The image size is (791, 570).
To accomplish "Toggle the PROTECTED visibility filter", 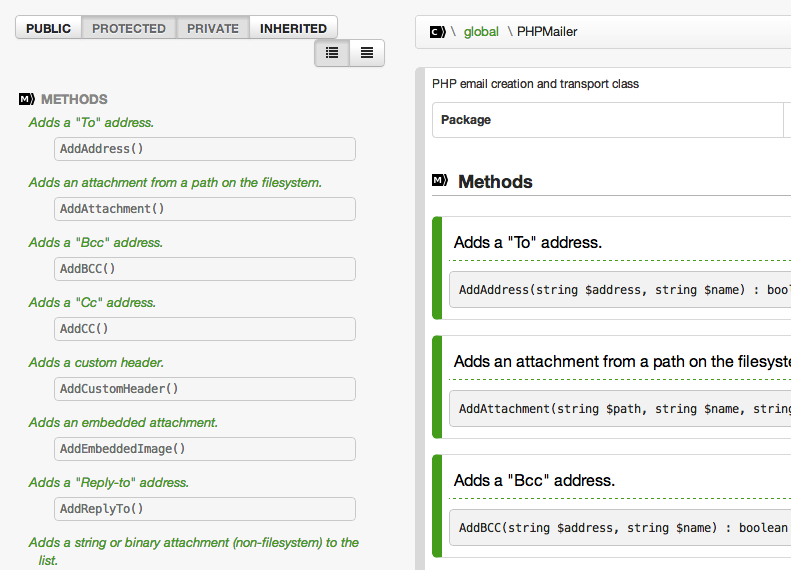I will [129, 28].
